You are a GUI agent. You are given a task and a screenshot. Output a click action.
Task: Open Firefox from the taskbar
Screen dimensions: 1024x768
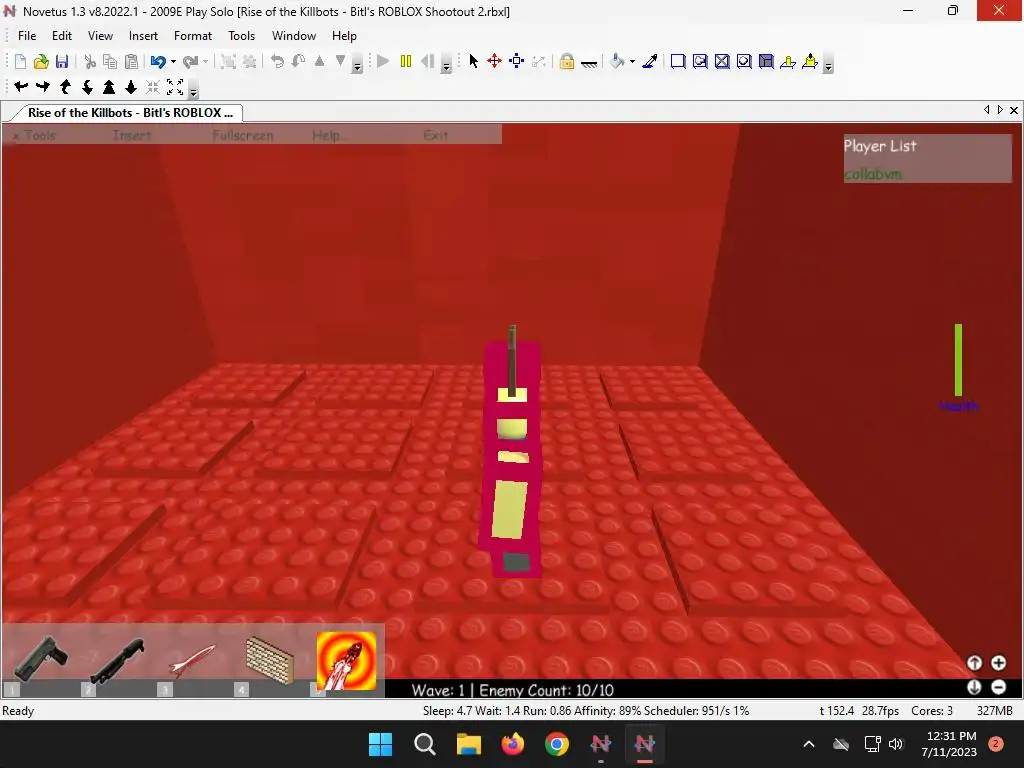point(513,744)
